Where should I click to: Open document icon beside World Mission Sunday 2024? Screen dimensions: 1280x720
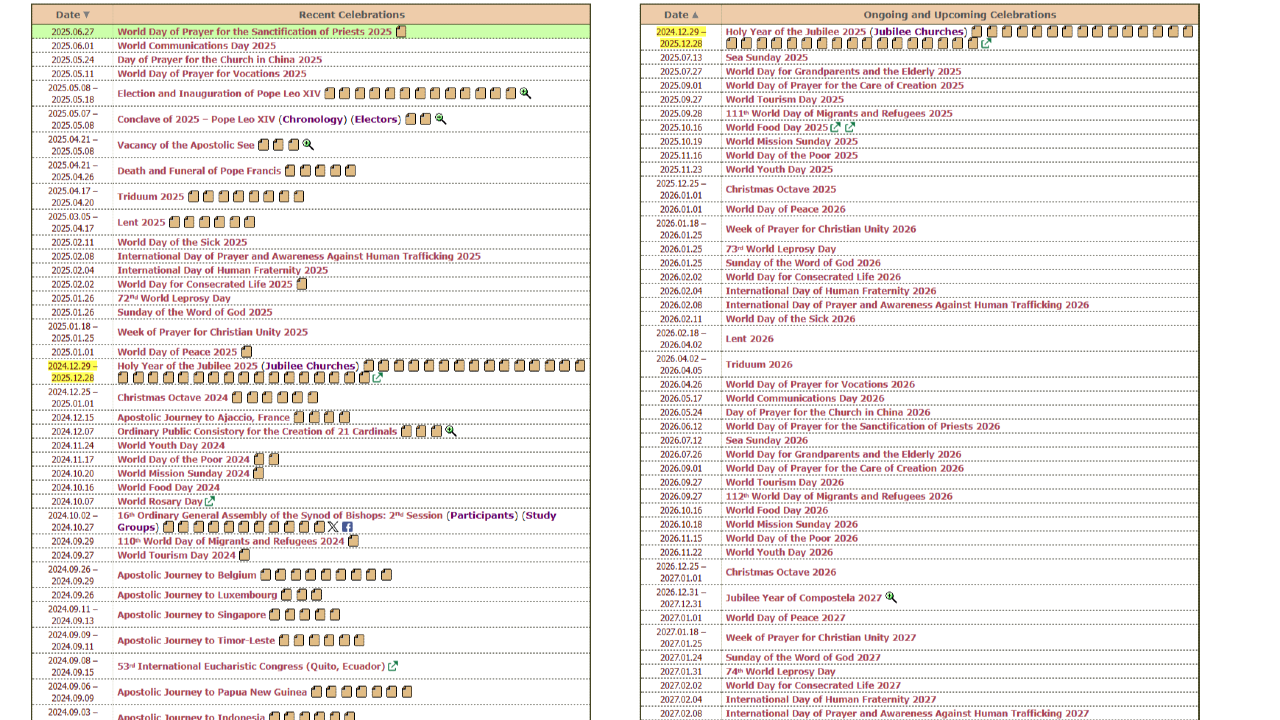point(258,474)
